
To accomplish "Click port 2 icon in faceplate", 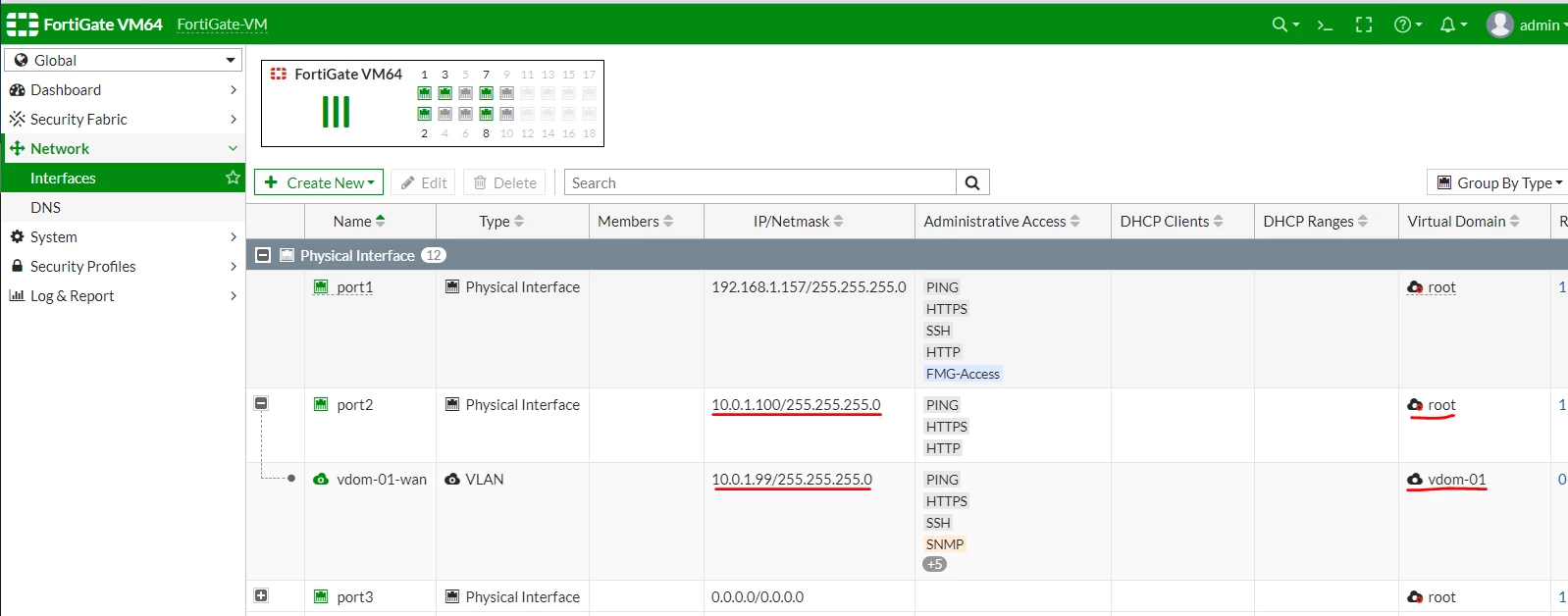I will coord(424,114).
